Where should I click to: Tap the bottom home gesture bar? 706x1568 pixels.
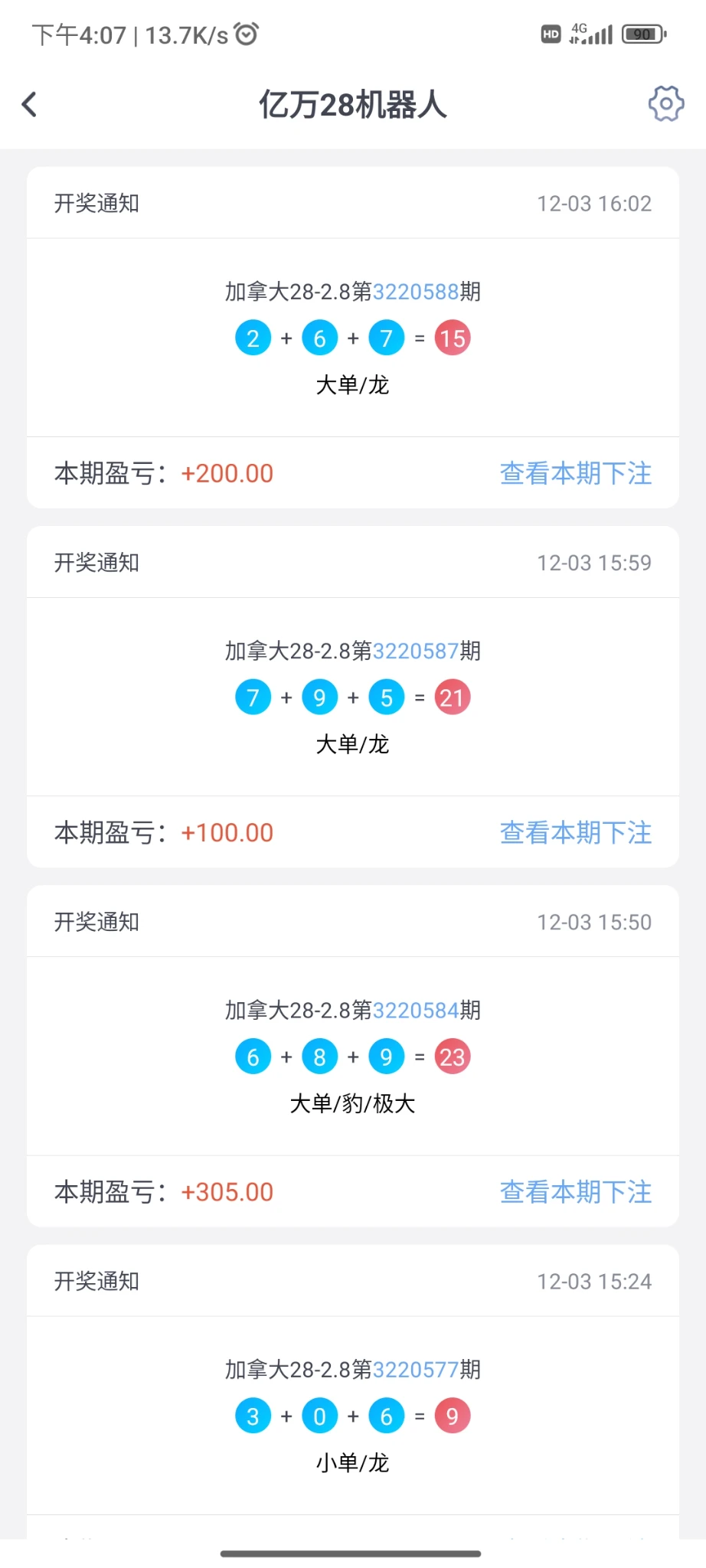pos(351,1553)
